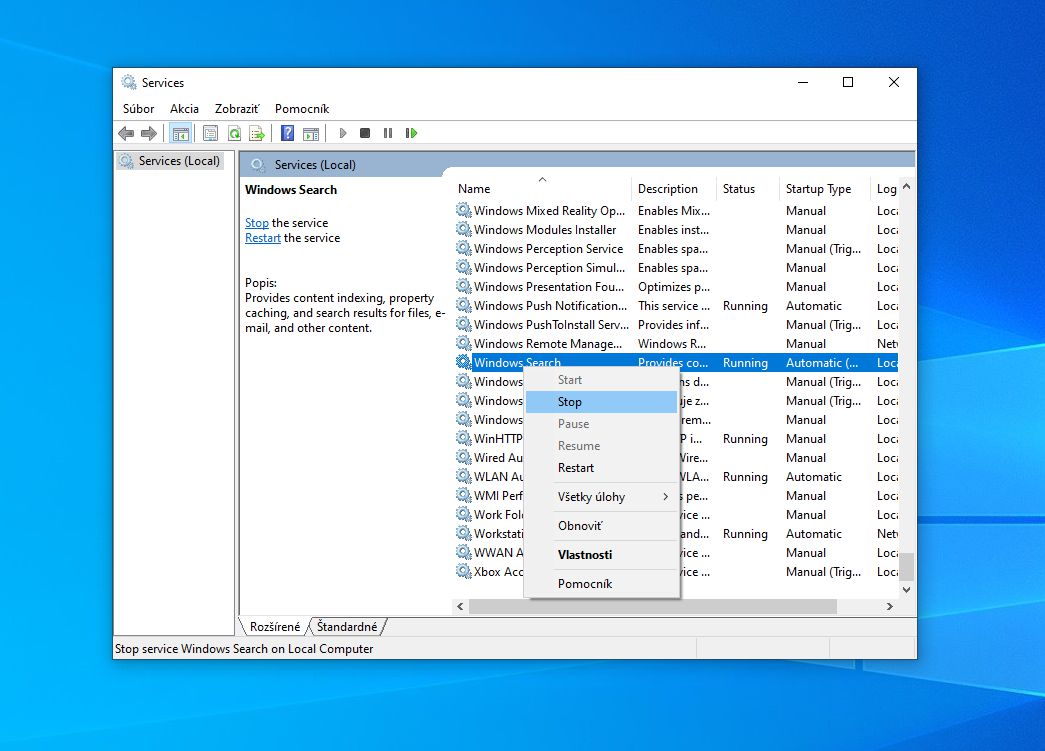
Task: Click gear icon of Work Folders row
Action: pyautogui.click(x=464, y=514)
